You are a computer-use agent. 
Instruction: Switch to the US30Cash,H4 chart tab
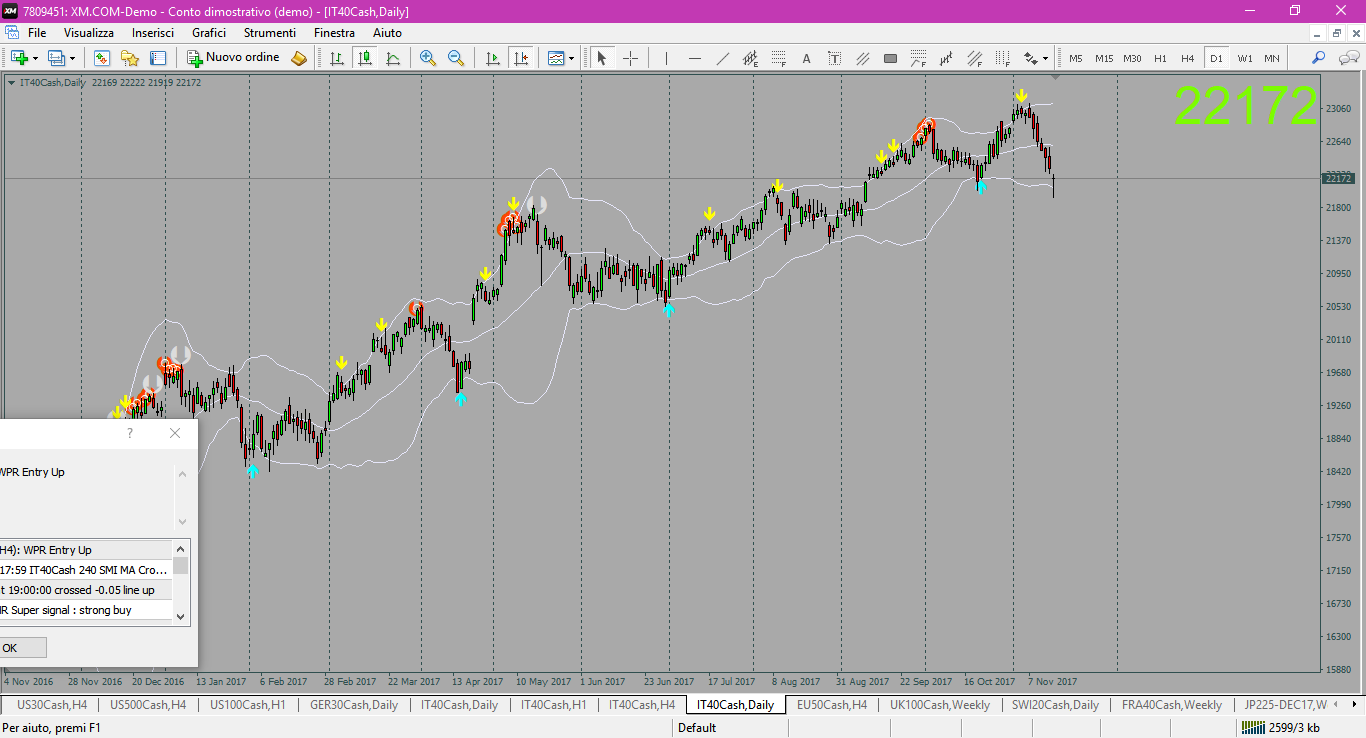tap(52, 705)
